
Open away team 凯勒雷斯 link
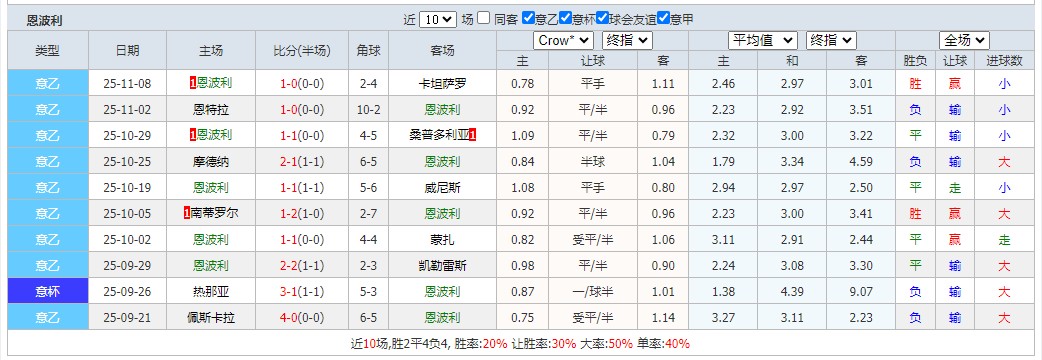coord(442,266)
